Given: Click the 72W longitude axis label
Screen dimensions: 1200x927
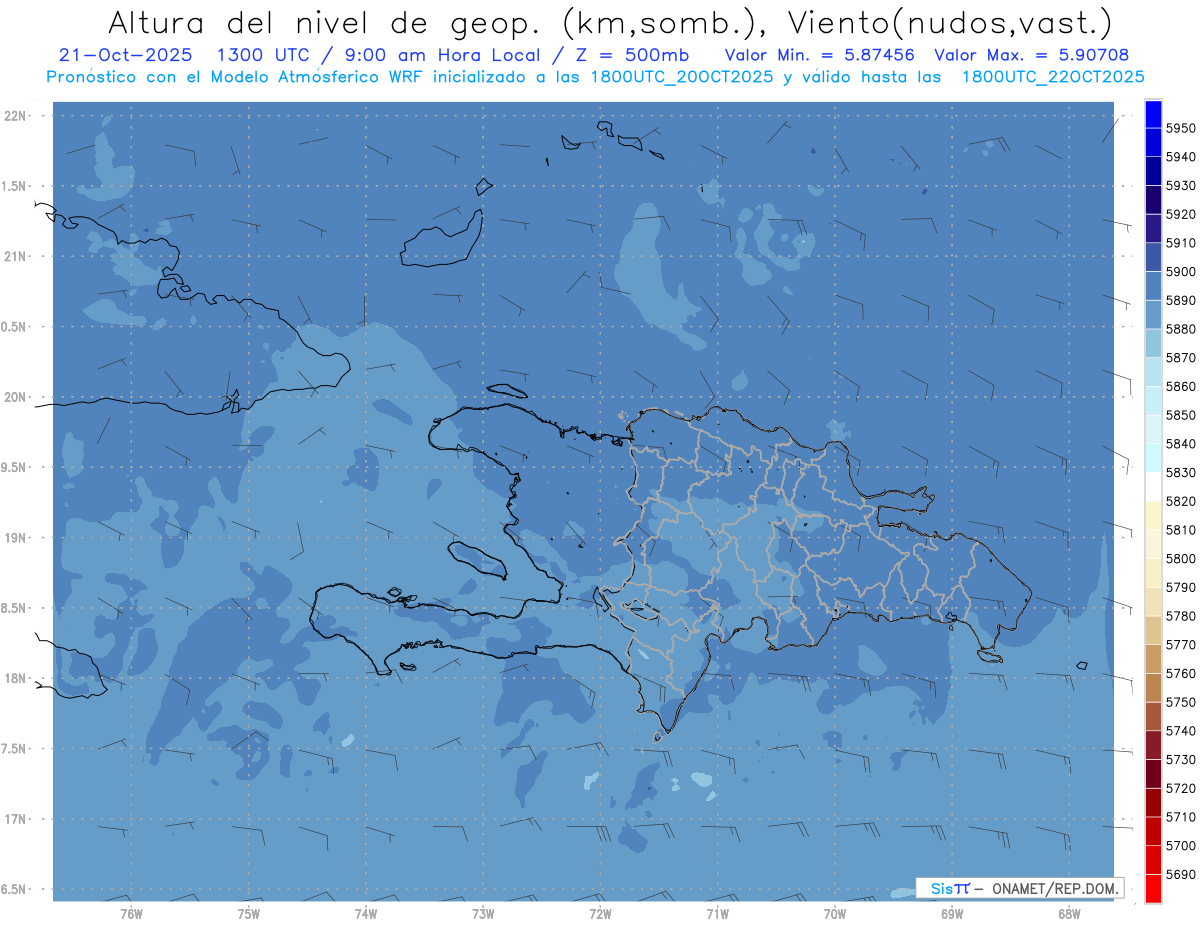Looking at the screenshot, I should click(600, 914).
